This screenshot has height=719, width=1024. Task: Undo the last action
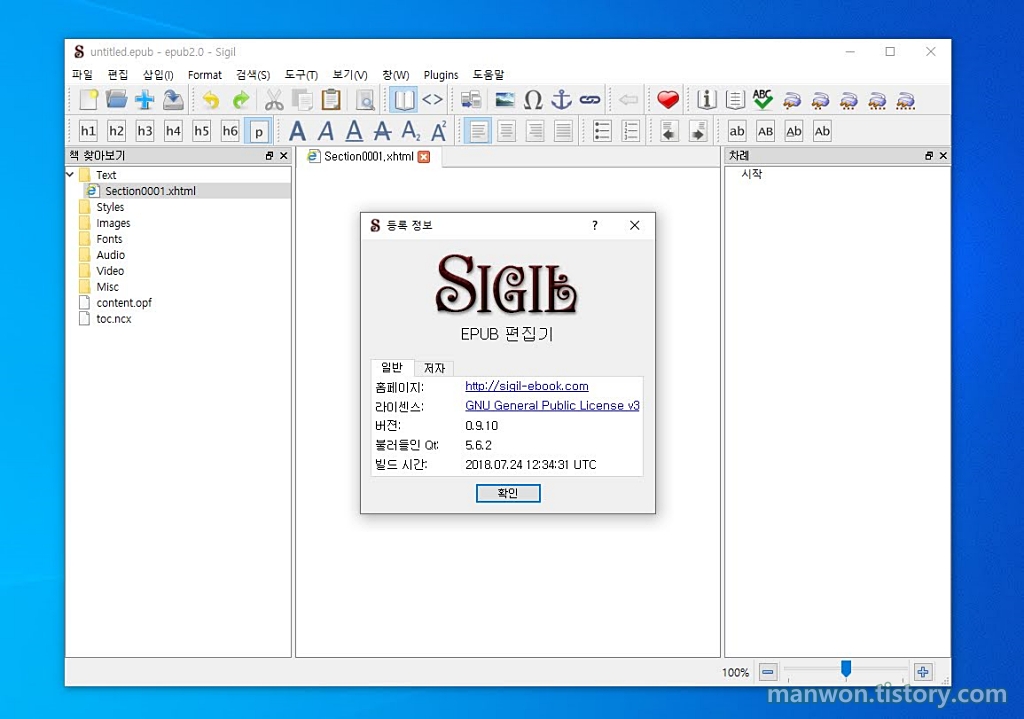[210, 100]
